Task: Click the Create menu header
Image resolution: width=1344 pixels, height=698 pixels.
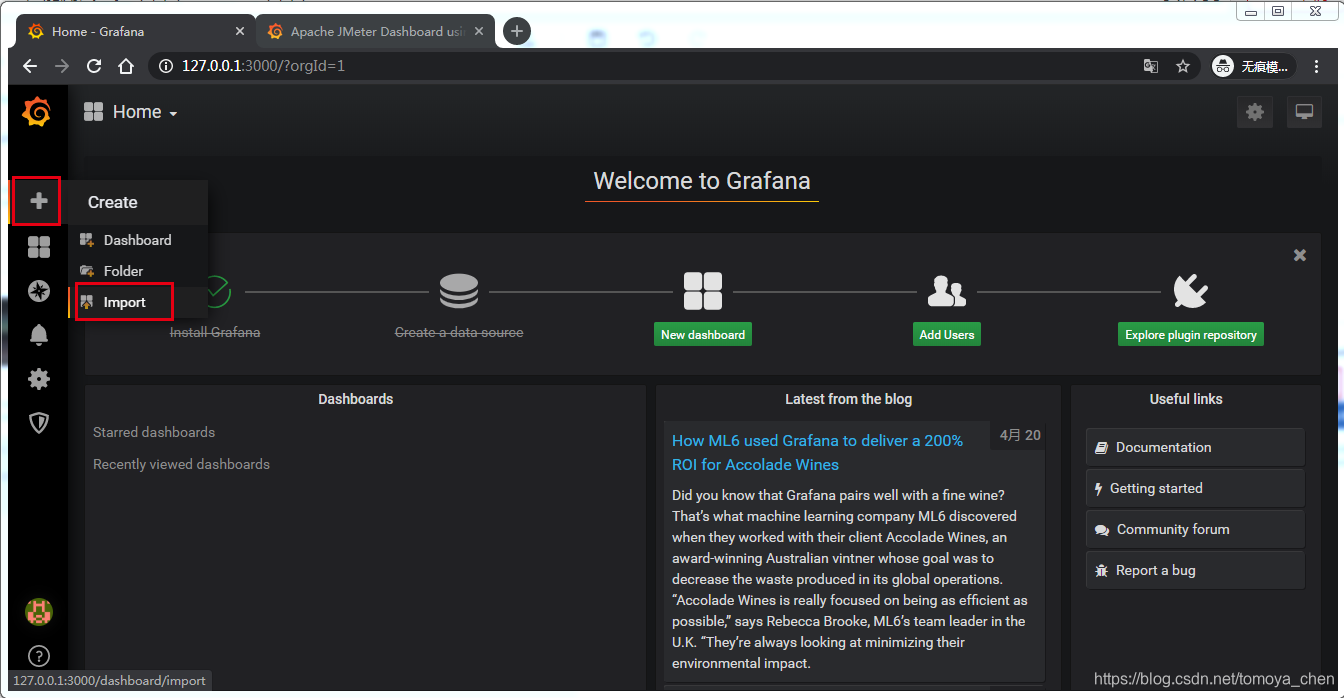Action: [x=138, y=202]
